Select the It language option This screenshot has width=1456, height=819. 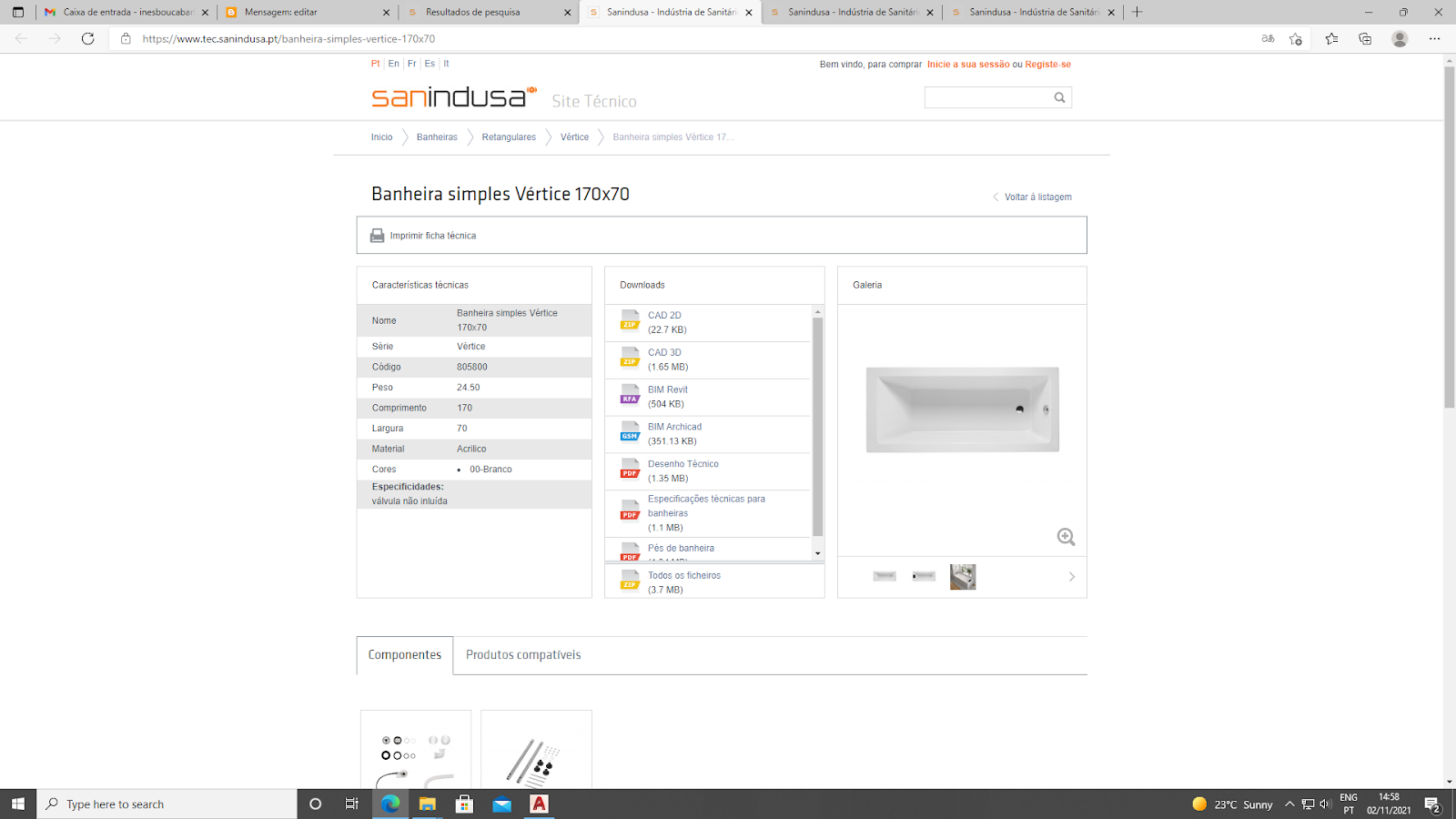[446, 64]
